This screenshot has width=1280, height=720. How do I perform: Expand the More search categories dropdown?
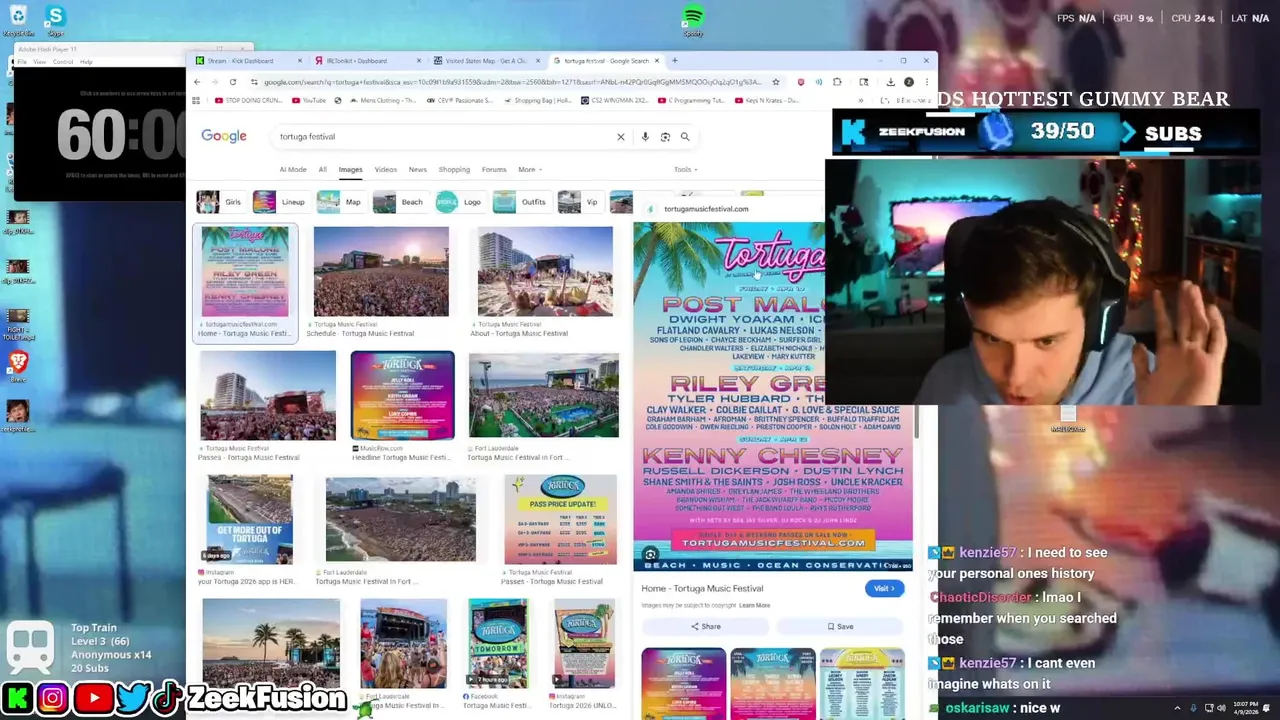[x=530, y=169]
